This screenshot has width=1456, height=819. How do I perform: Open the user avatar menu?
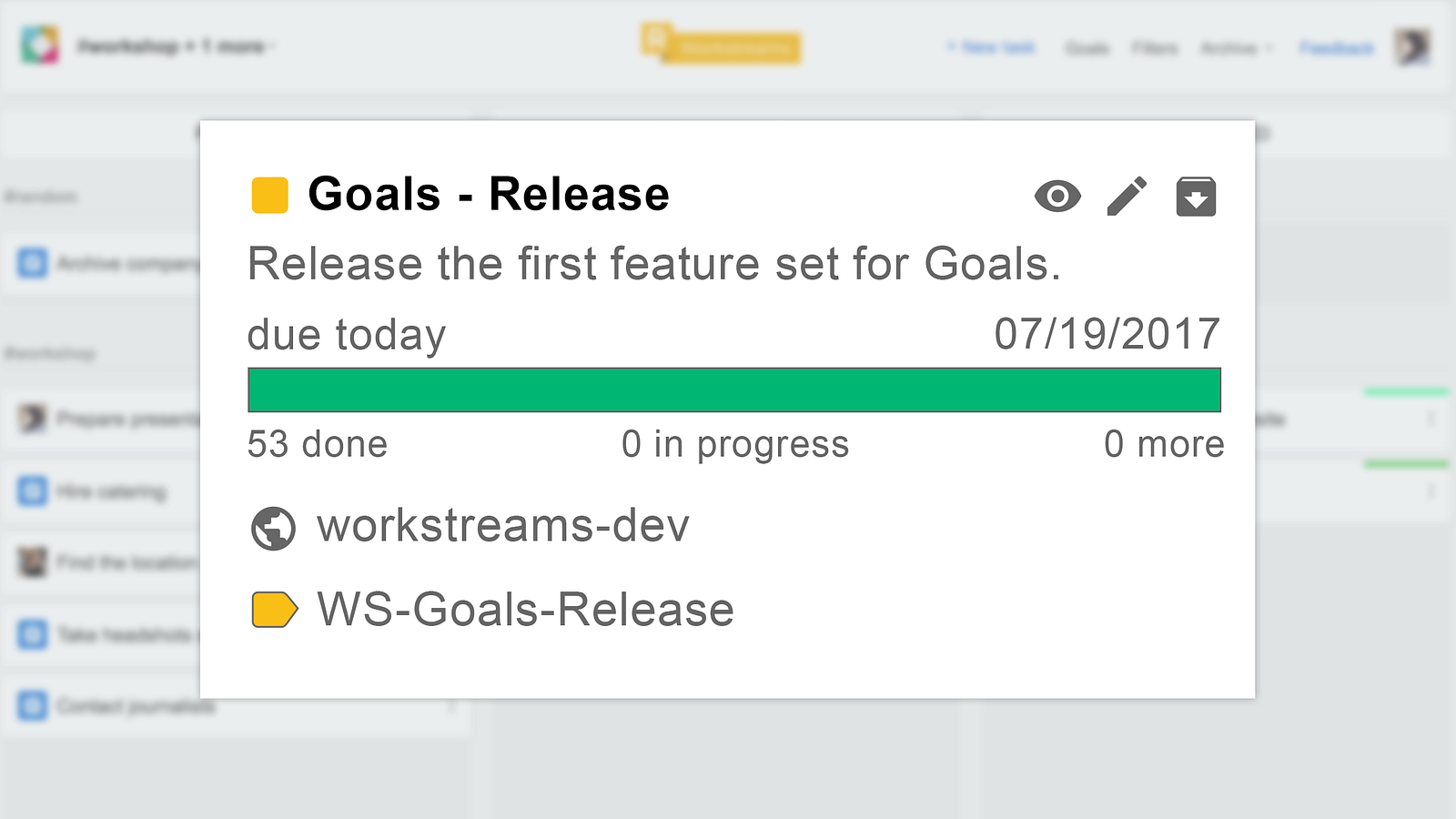1413,46
